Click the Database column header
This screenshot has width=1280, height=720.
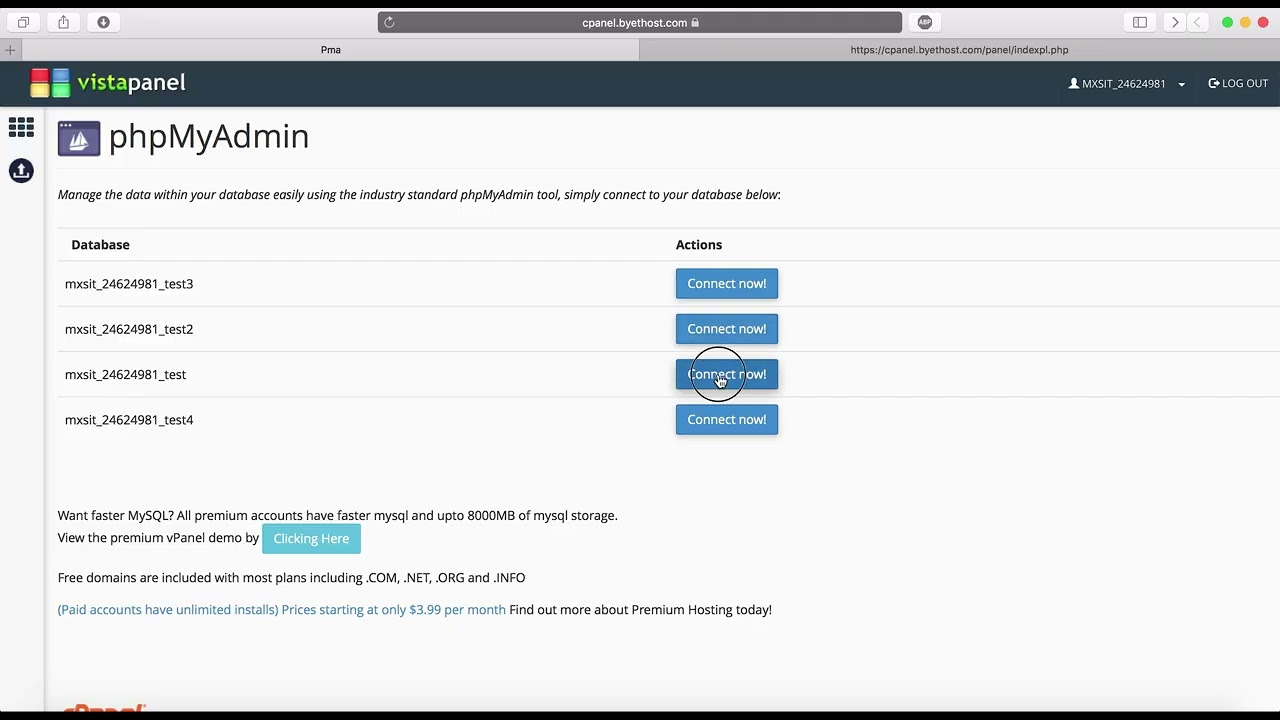[100, 245]
